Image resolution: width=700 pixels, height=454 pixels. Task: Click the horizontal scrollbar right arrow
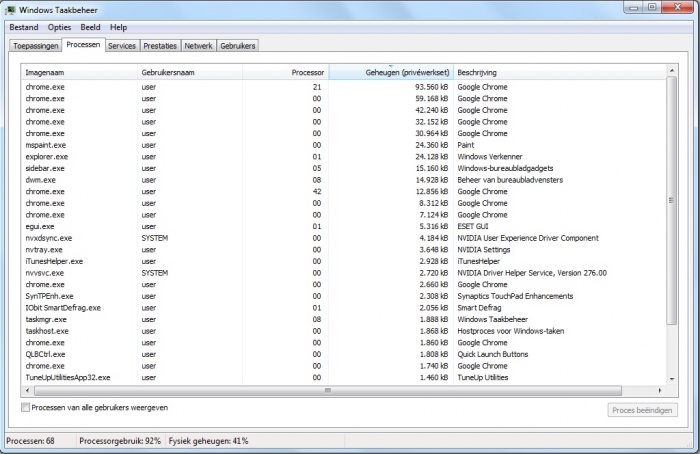[x=658, y=391]
